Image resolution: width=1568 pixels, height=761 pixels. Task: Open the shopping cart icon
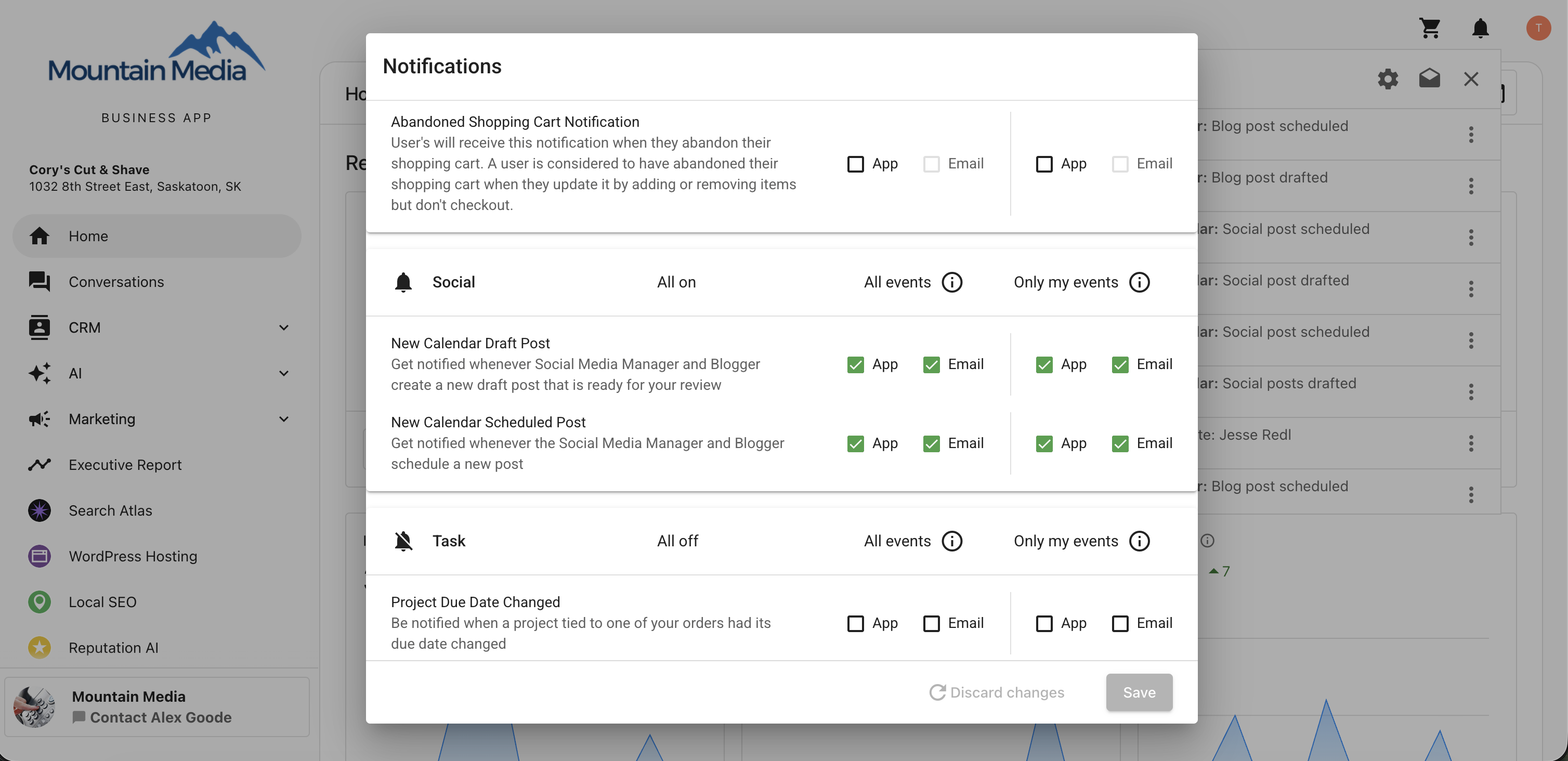[1430, 28]
